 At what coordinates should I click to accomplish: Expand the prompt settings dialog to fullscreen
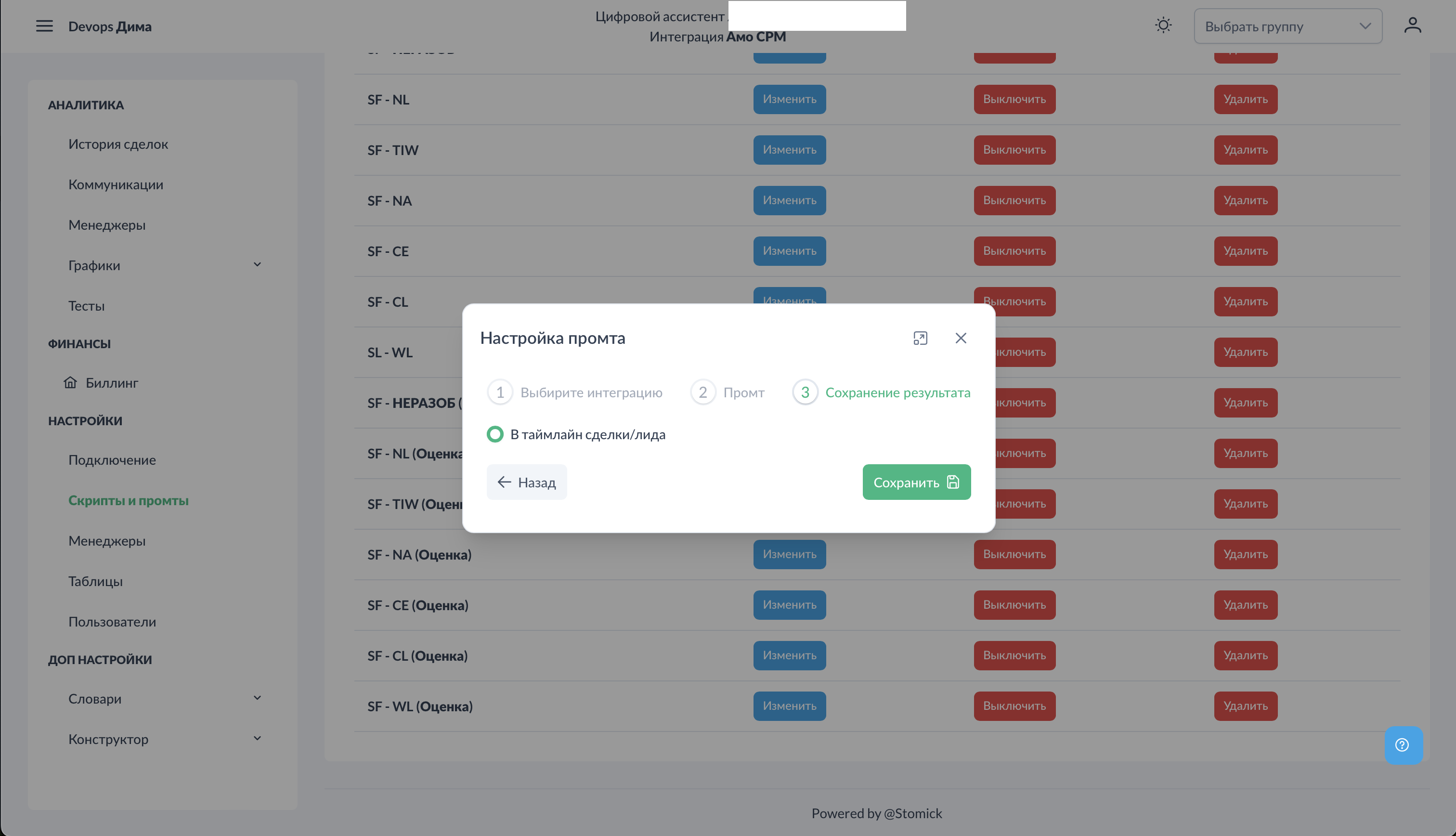(x=920, y=338)
